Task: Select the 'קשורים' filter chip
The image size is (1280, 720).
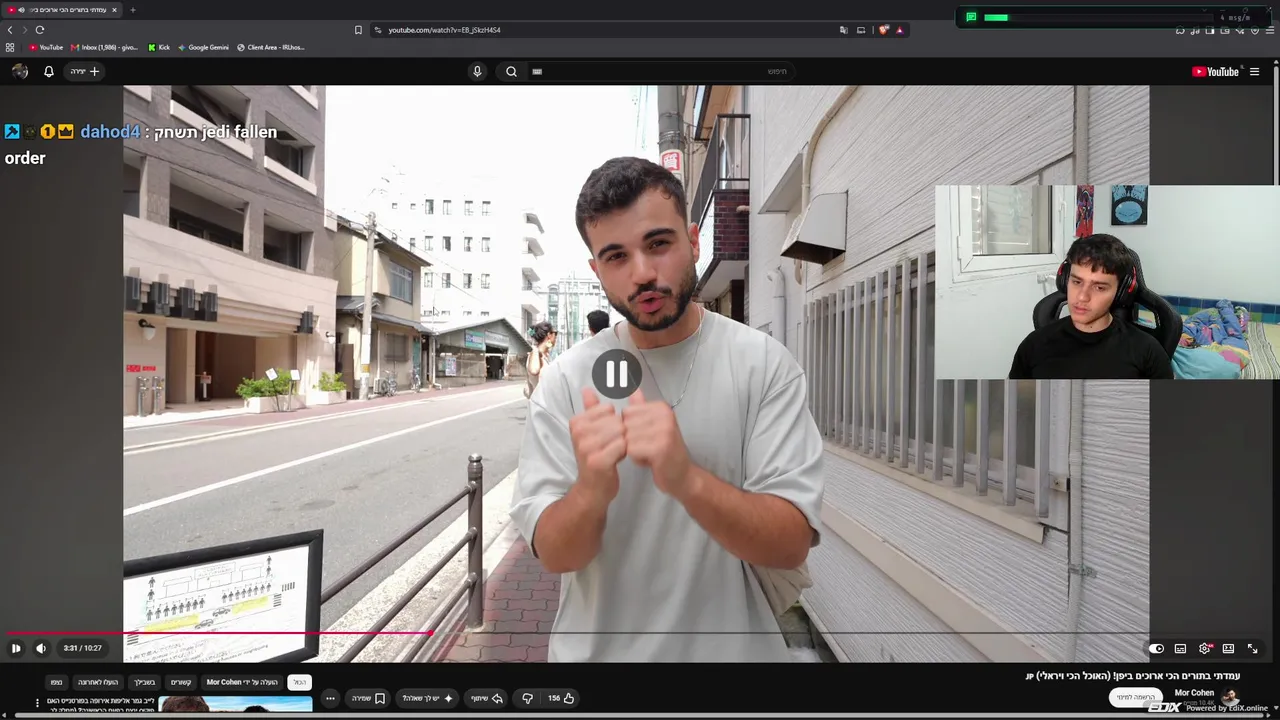Action: 181,682
